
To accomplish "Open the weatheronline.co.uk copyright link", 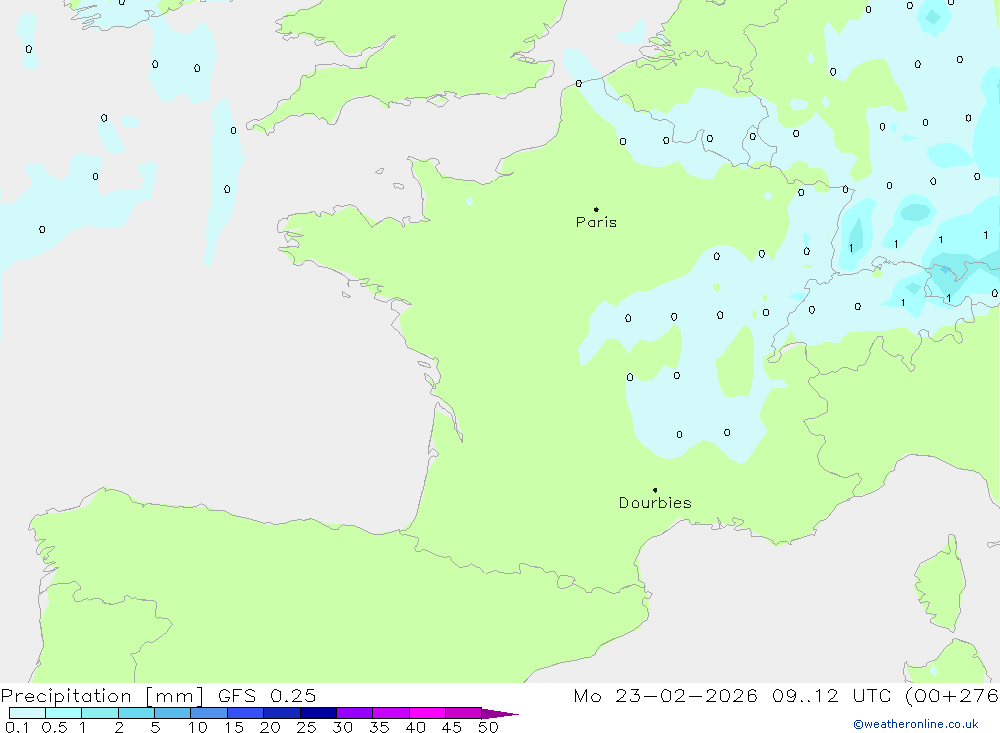I will click(x=916, y=724).
